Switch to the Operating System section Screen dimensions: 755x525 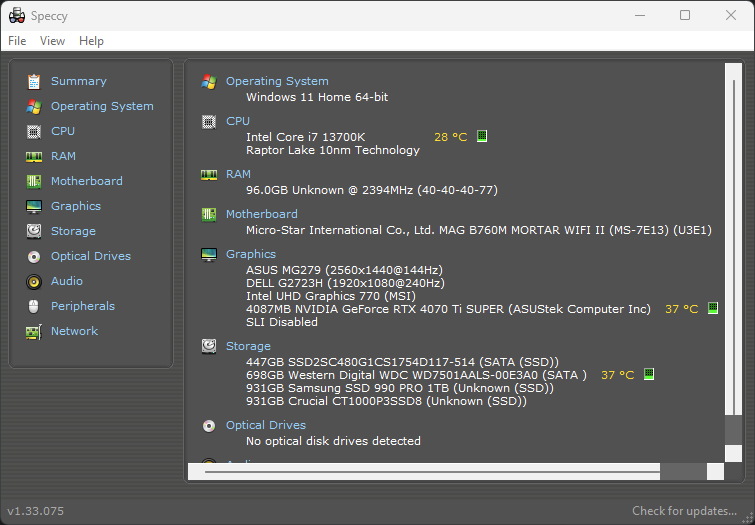click(x=102, y=106)
